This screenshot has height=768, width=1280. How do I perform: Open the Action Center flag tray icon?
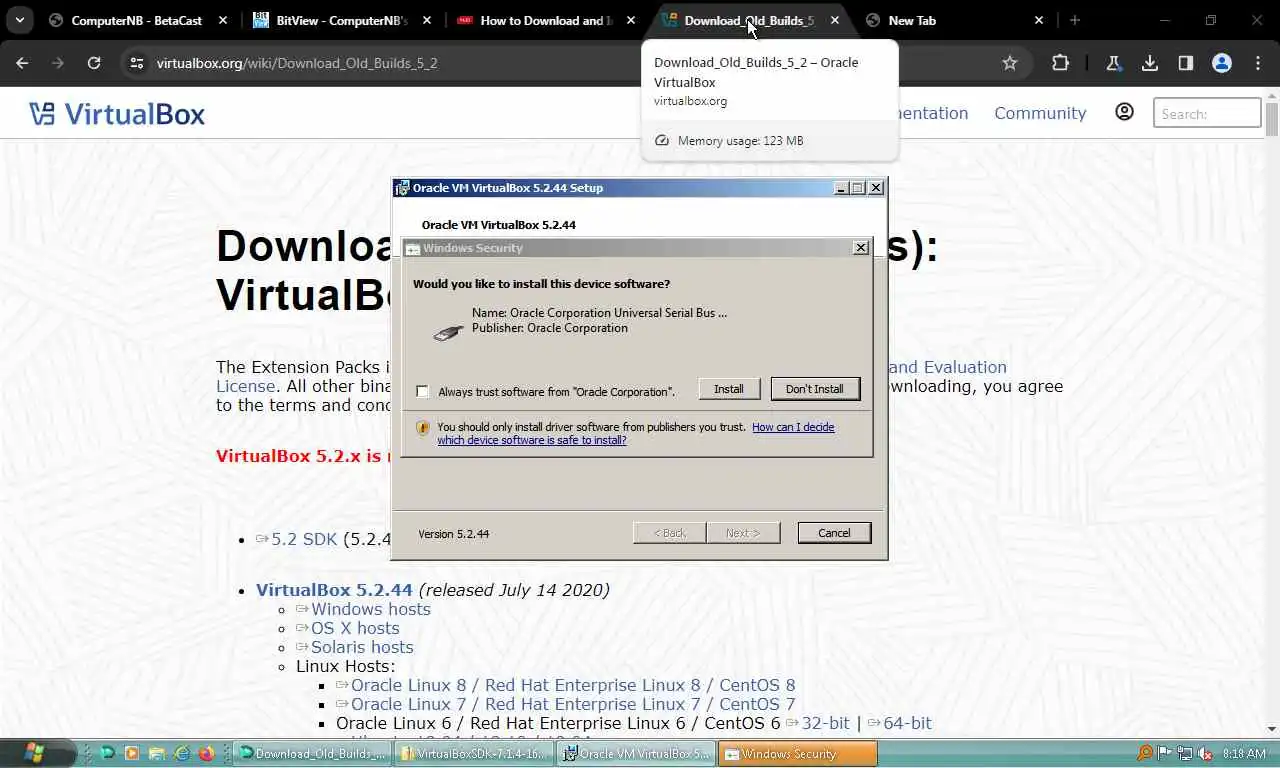[1165, 753]
